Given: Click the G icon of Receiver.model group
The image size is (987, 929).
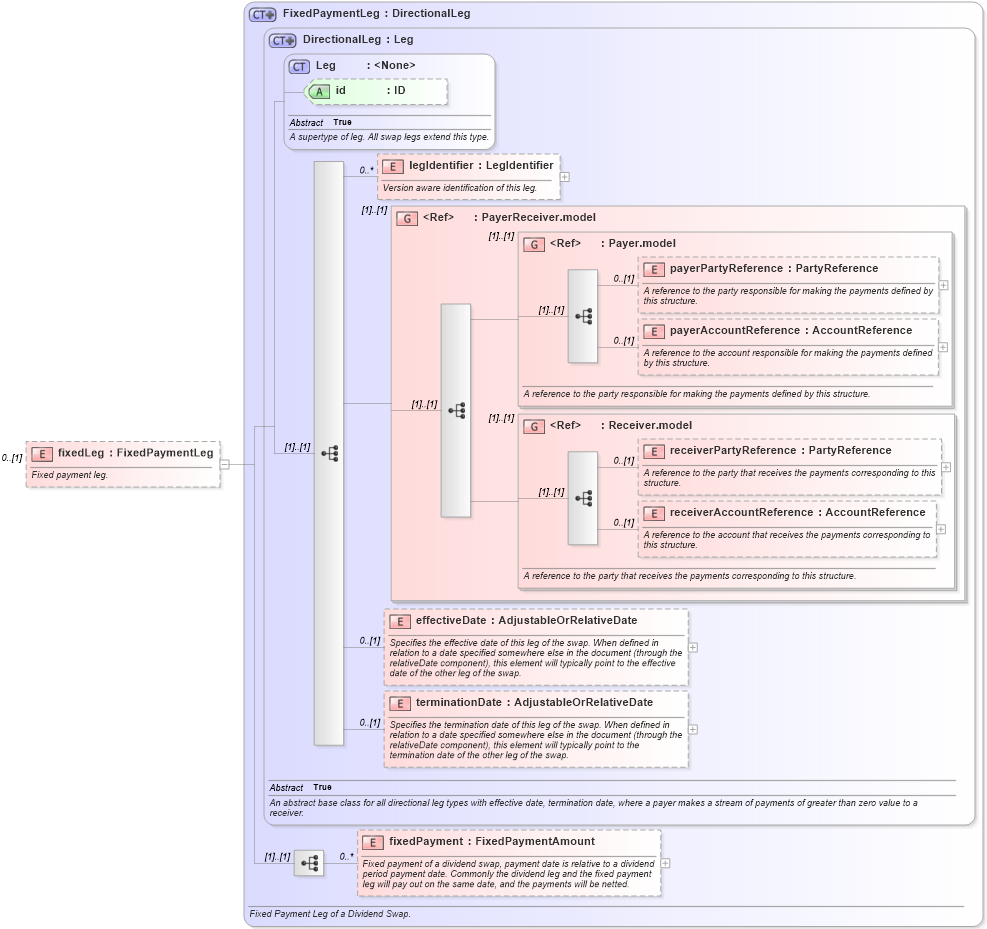Looking at the screenshot, I should (x=534, y=425).
